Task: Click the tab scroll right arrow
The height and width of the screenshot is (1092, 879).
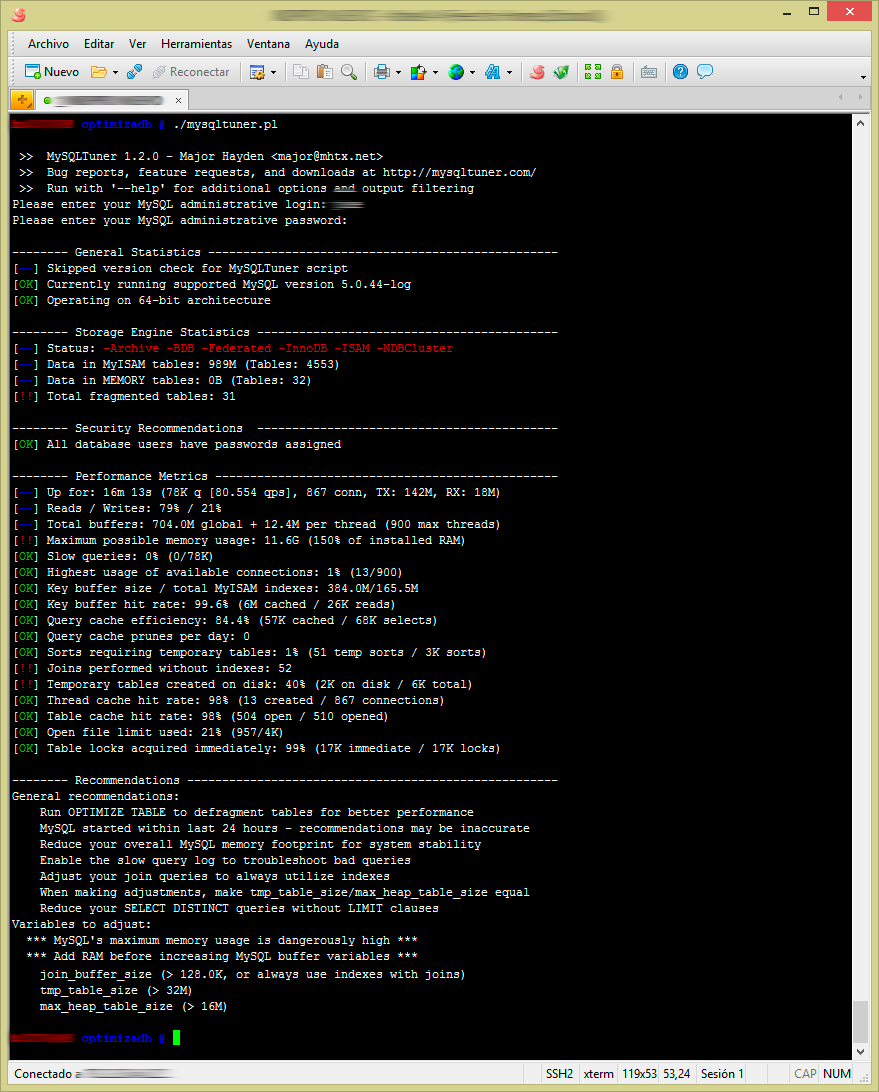Action: pyautogui.click(x=860, y=97)
